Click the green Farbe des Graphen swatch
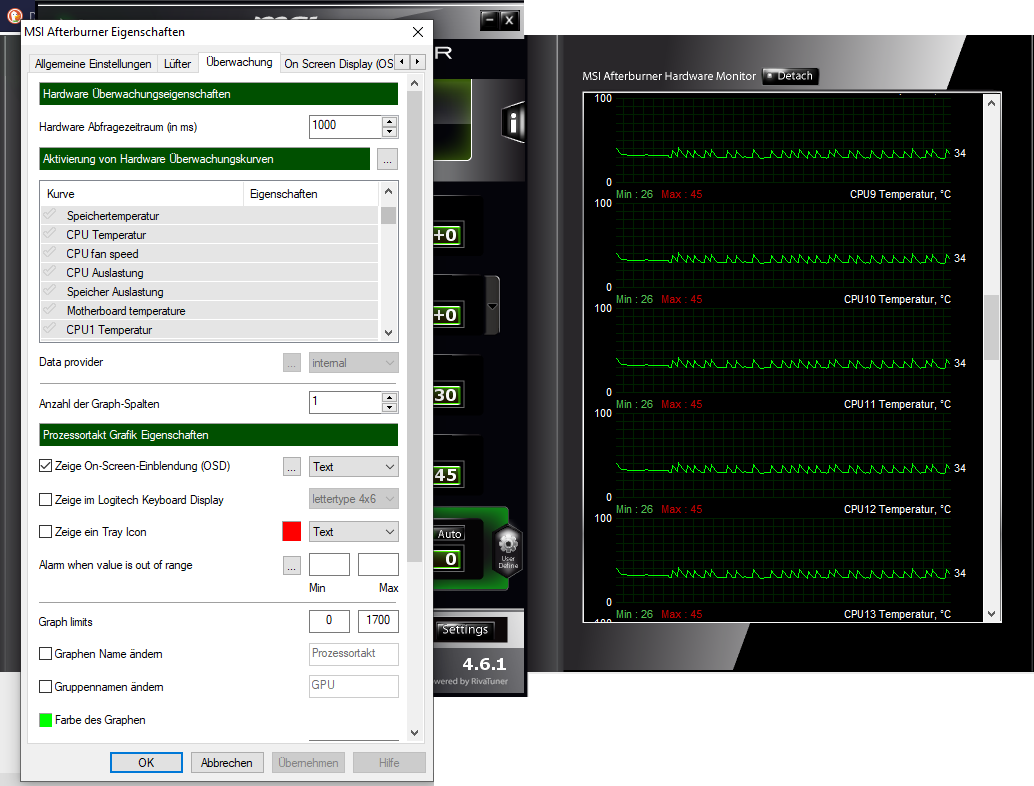This screenshot has width=1034, height=786. click(x=46, y=720)
